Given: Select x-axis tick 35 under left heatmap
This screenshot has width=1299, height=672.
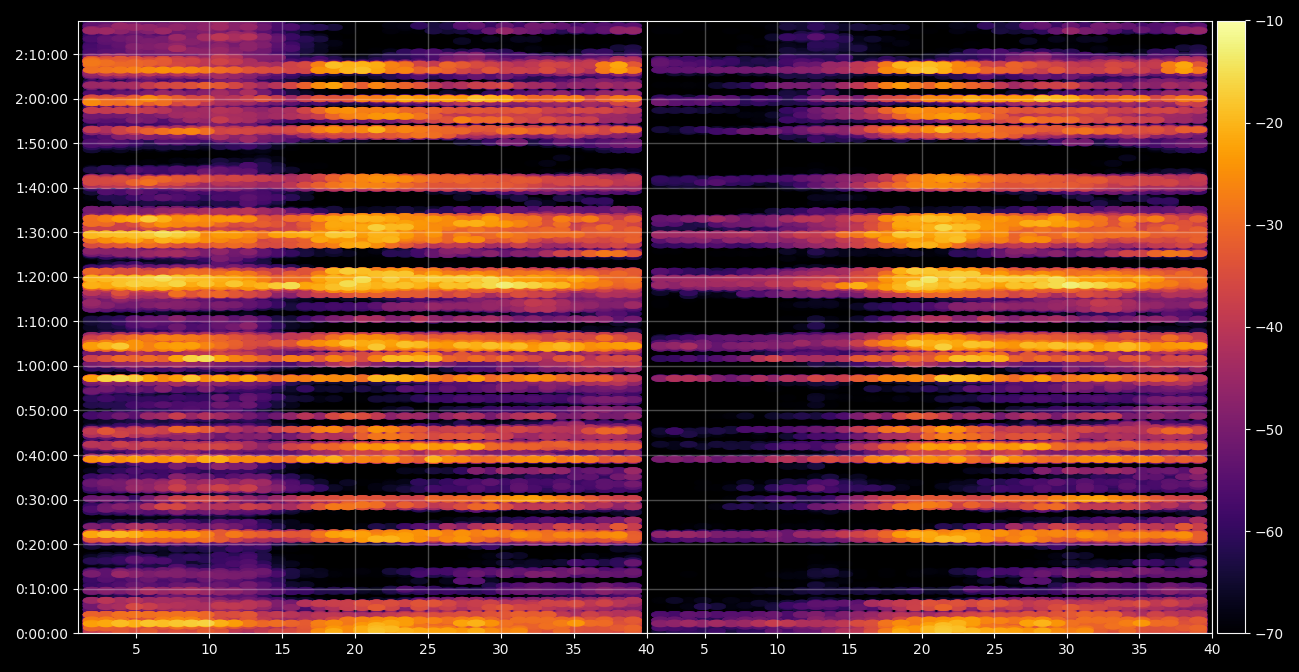Looking at the screenshot, I should [x=574, y=649].
